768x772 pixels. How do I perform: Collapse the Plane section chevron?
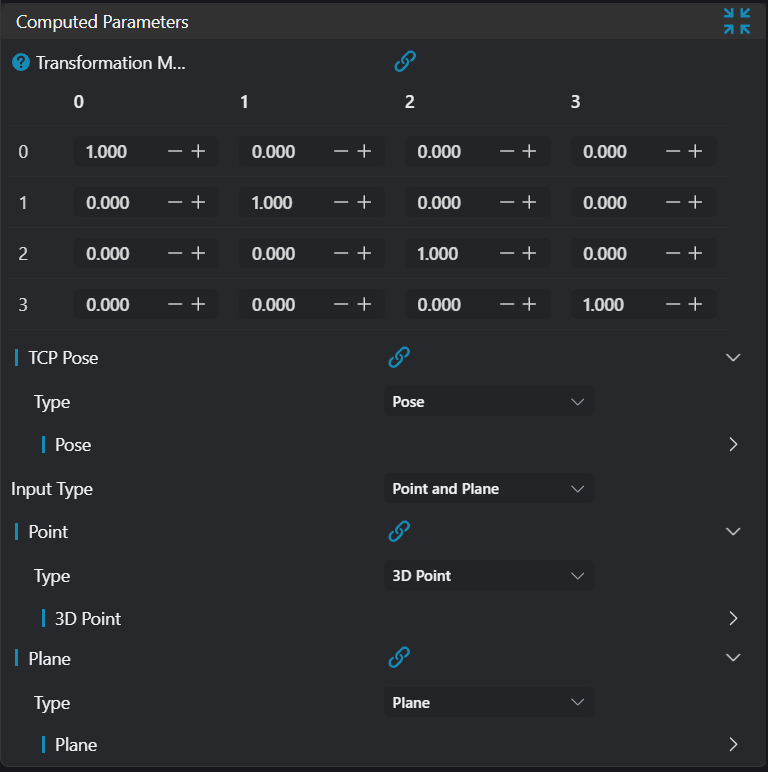(x=733, y=658)
